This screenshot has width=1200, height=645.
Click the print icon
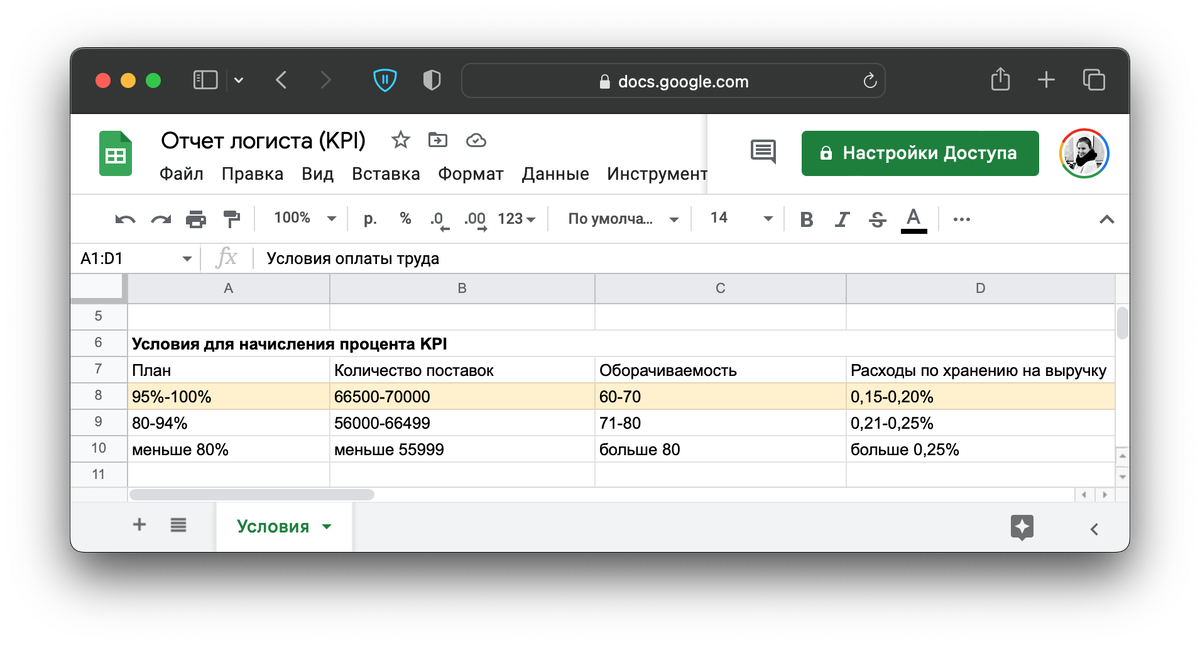(x=196, y=218)
